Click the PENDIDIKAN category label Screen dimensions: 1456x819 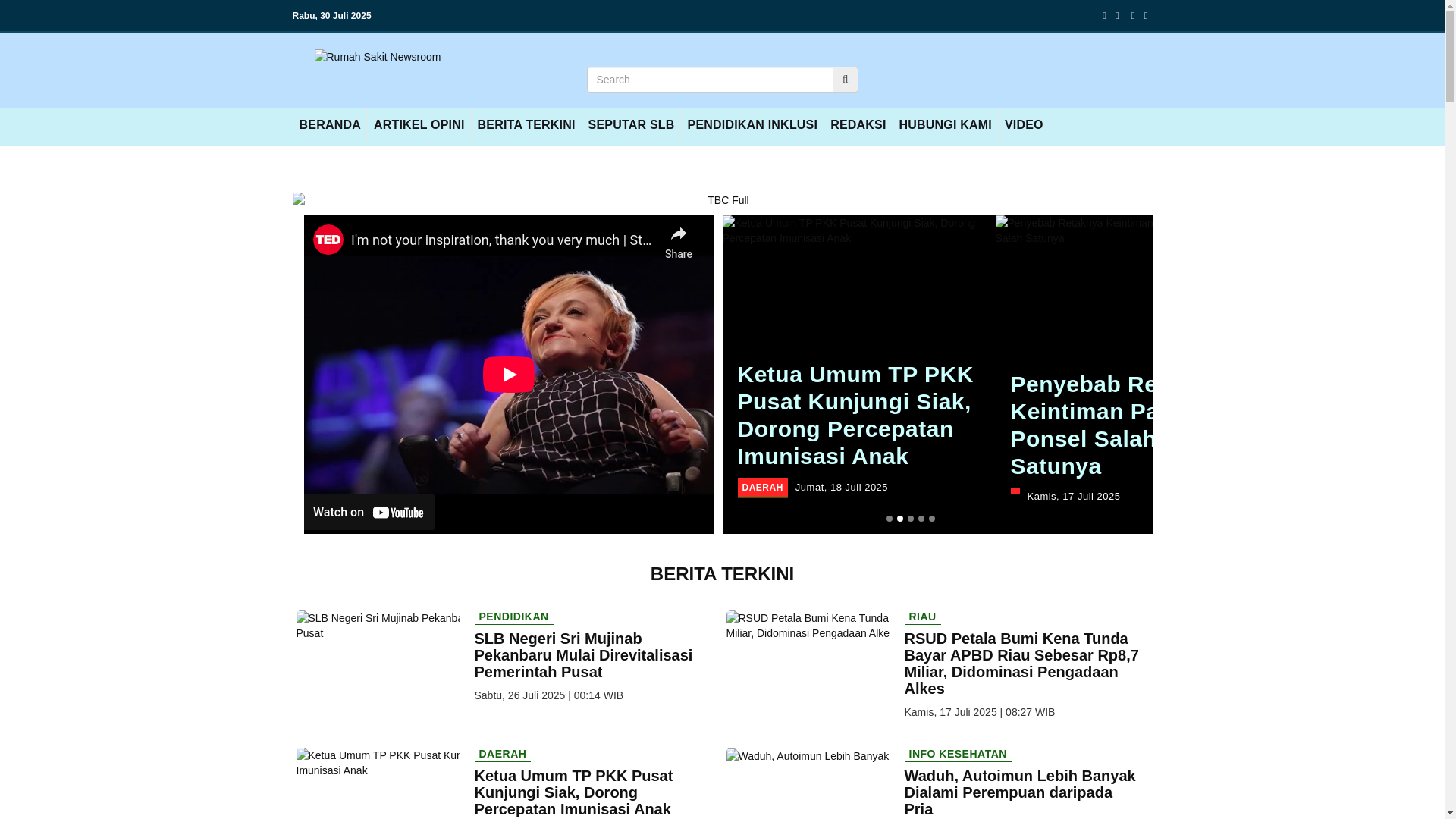(x=513, y=617)
